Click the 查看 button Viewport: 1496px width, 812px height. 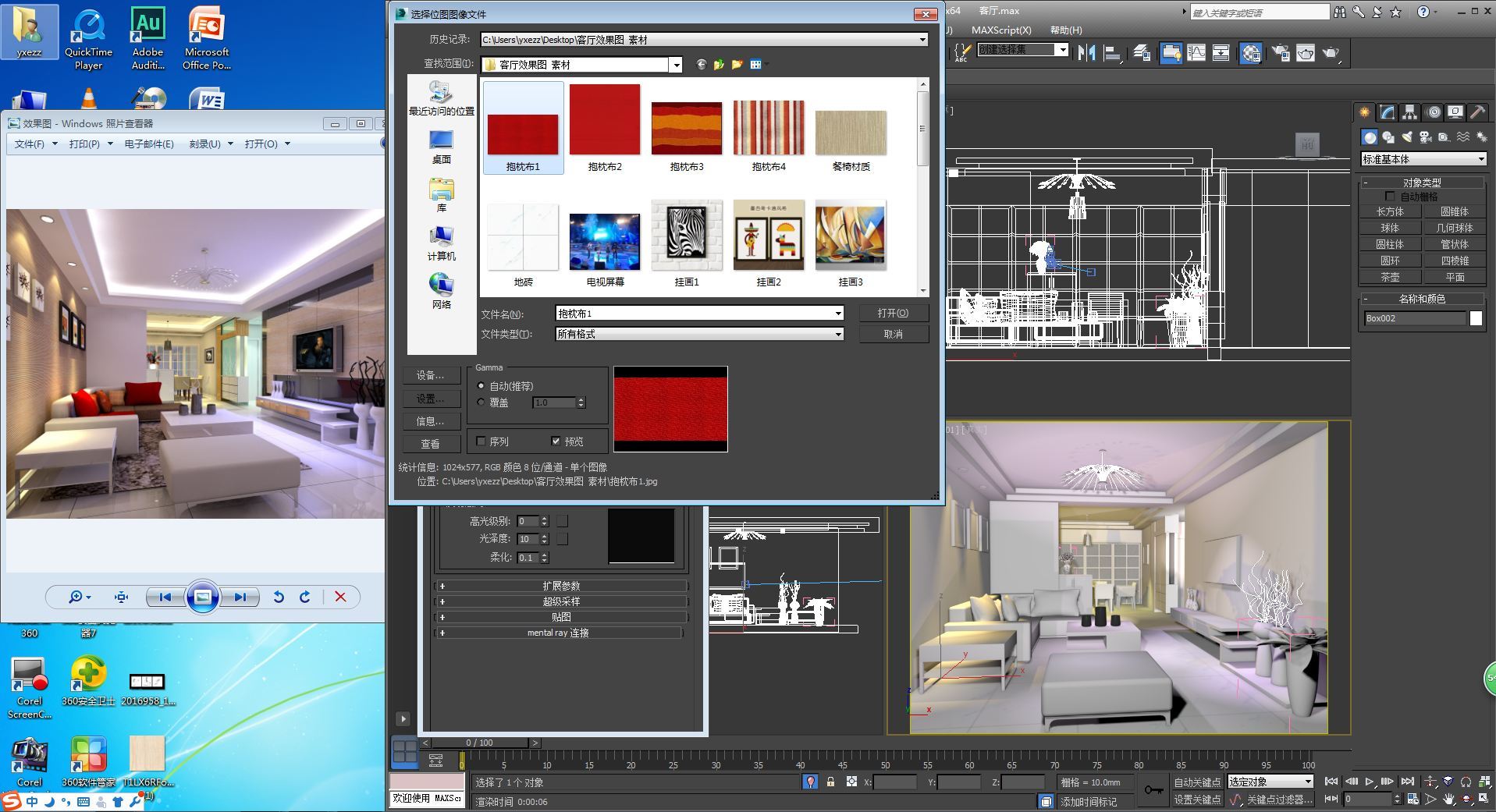coord(430,444)
